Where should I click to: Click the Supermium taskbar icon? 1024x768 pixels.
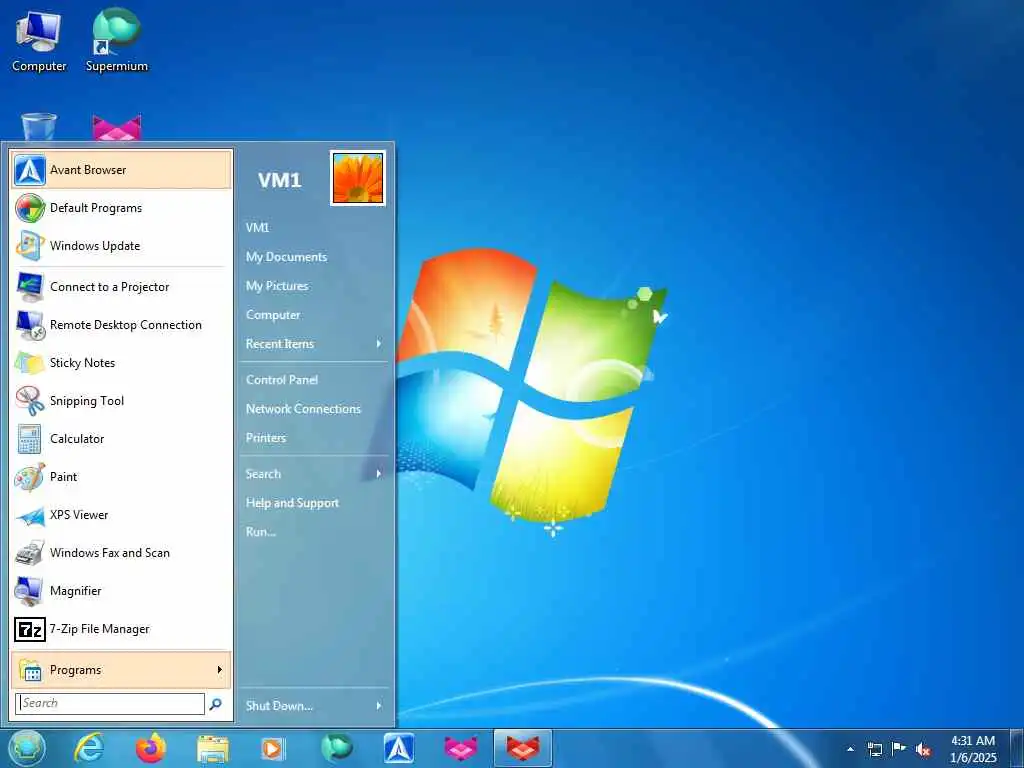pos(336,748)
